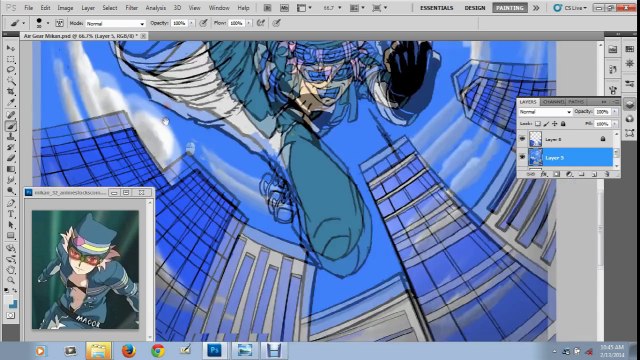Select the Rectangular Marquee tool
This screenshot has width=640, height=360.
click(11, 59)
